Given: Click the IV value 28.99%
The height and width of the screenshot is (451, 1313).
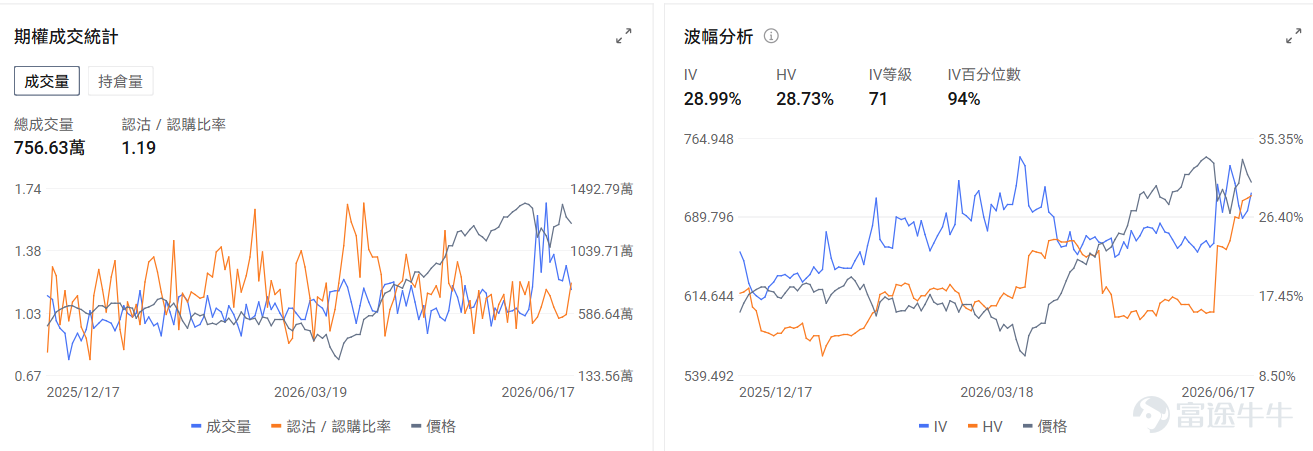Looking at the screenshot, I should [x=712, y=99].
